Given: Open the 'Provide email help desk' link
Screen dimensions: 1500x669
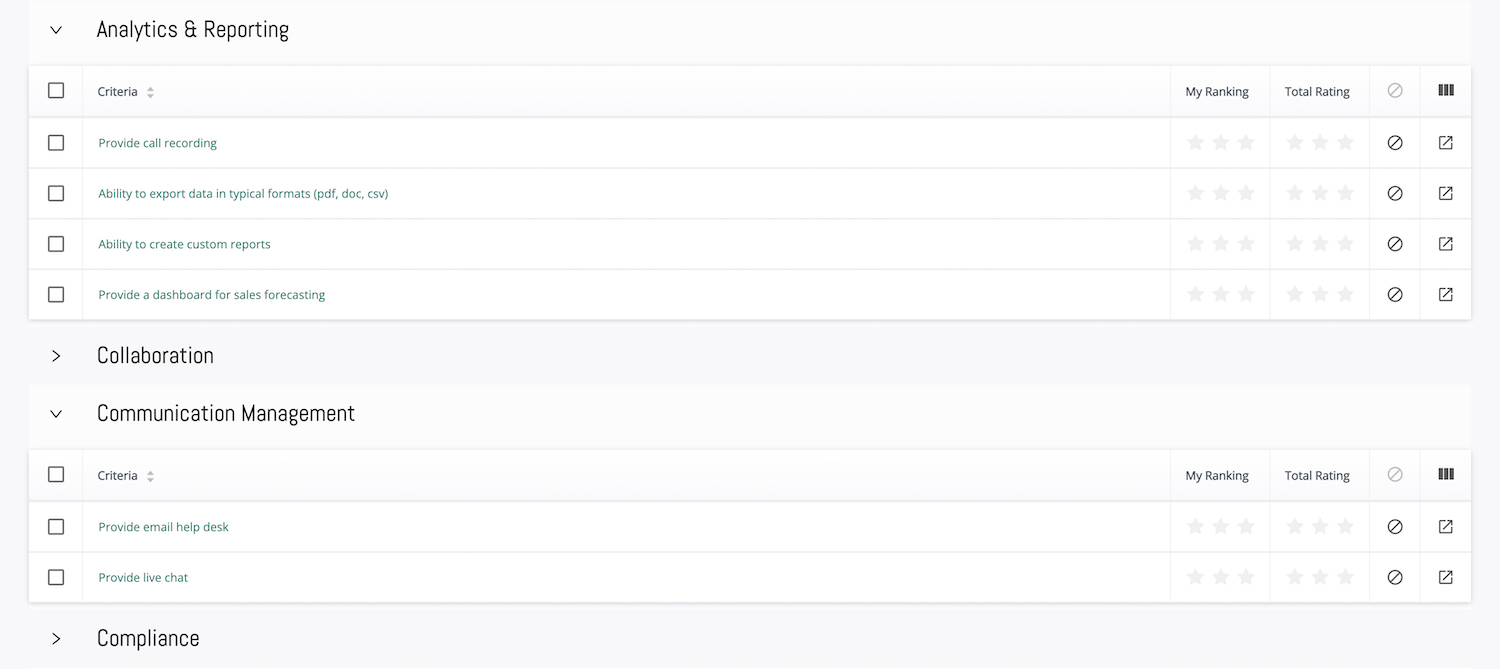Looking at the screenshot, I should click(x=163, y=527).
